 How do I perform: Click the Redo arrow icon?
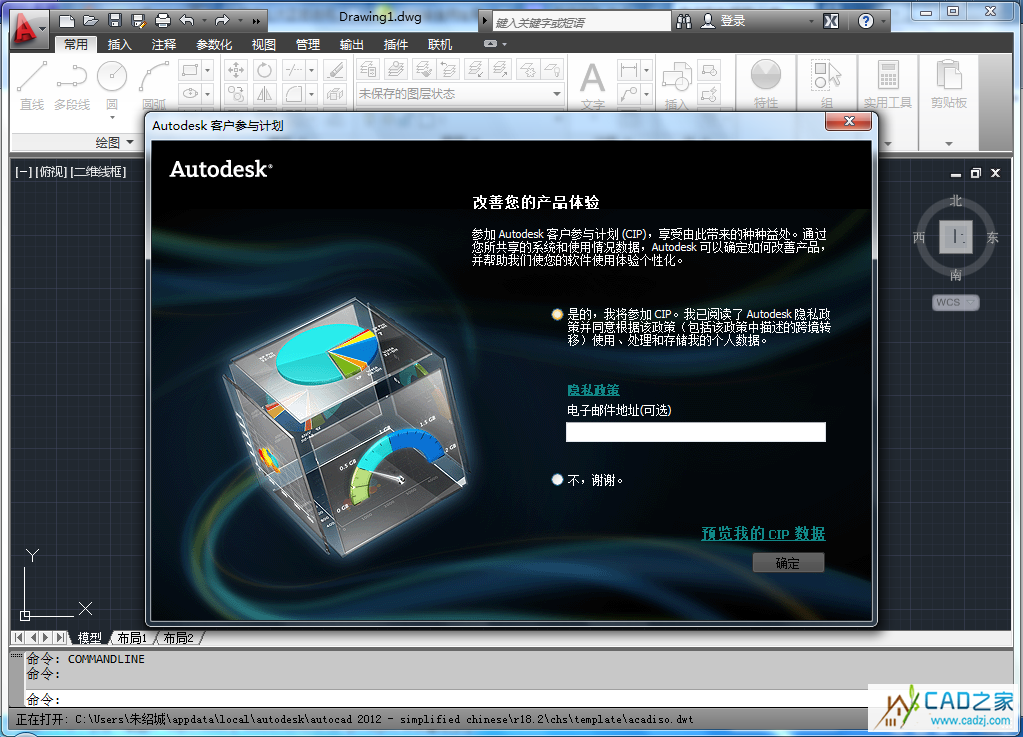[x=222, y=21]
